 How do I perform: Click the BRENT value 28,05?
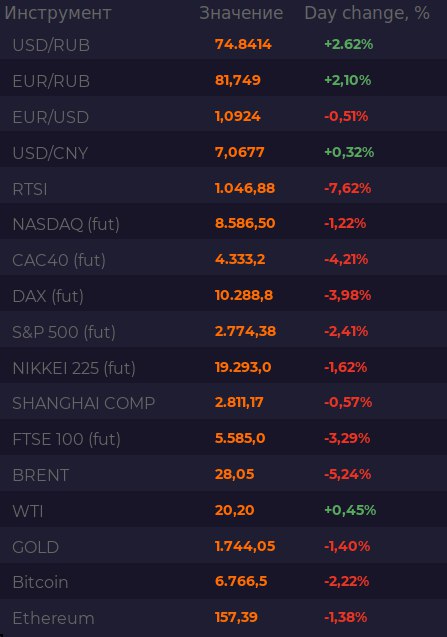(x=234, y=474)
